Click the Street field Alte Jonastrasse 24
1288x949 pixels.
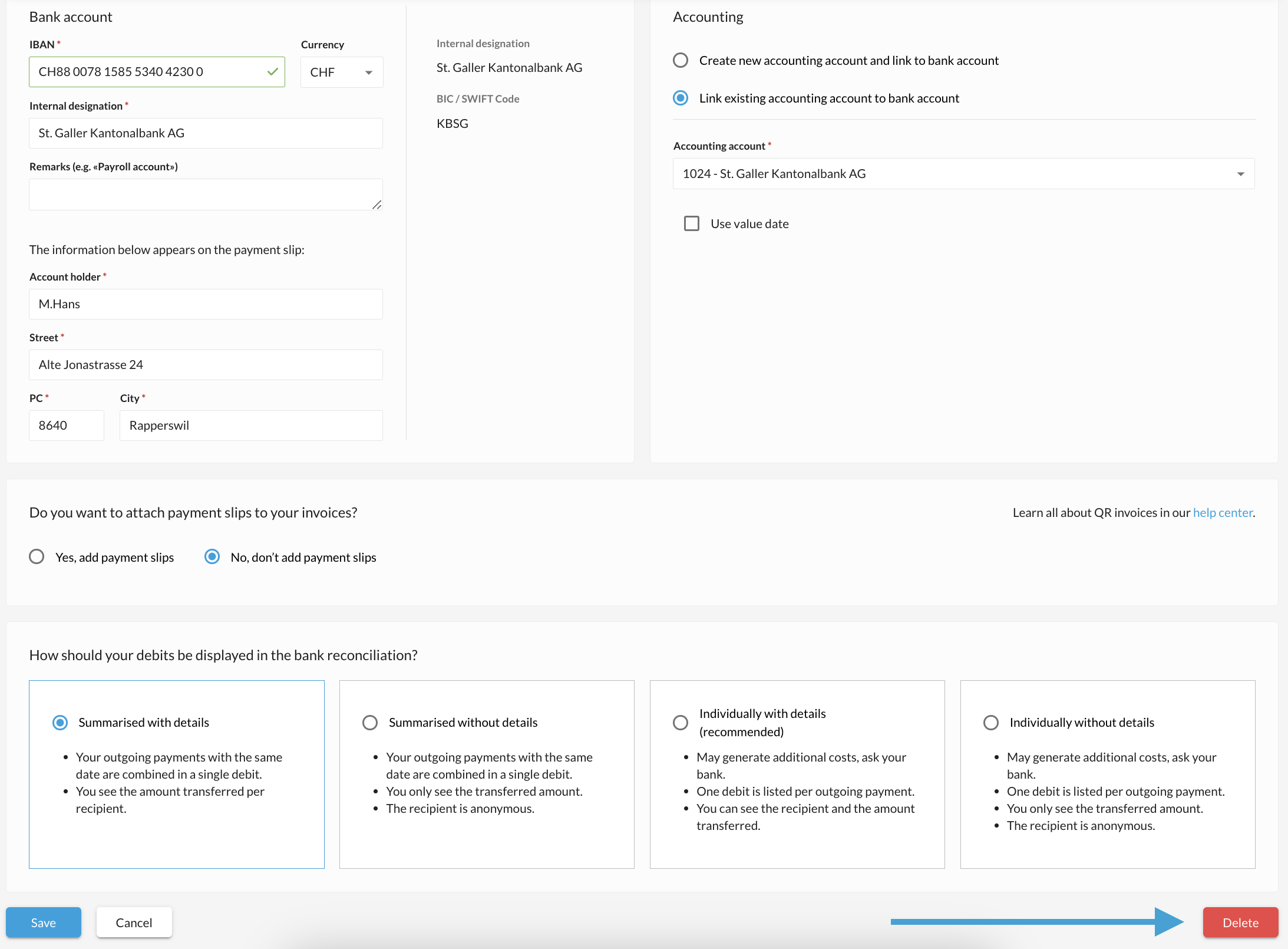(x=206, y=365)
